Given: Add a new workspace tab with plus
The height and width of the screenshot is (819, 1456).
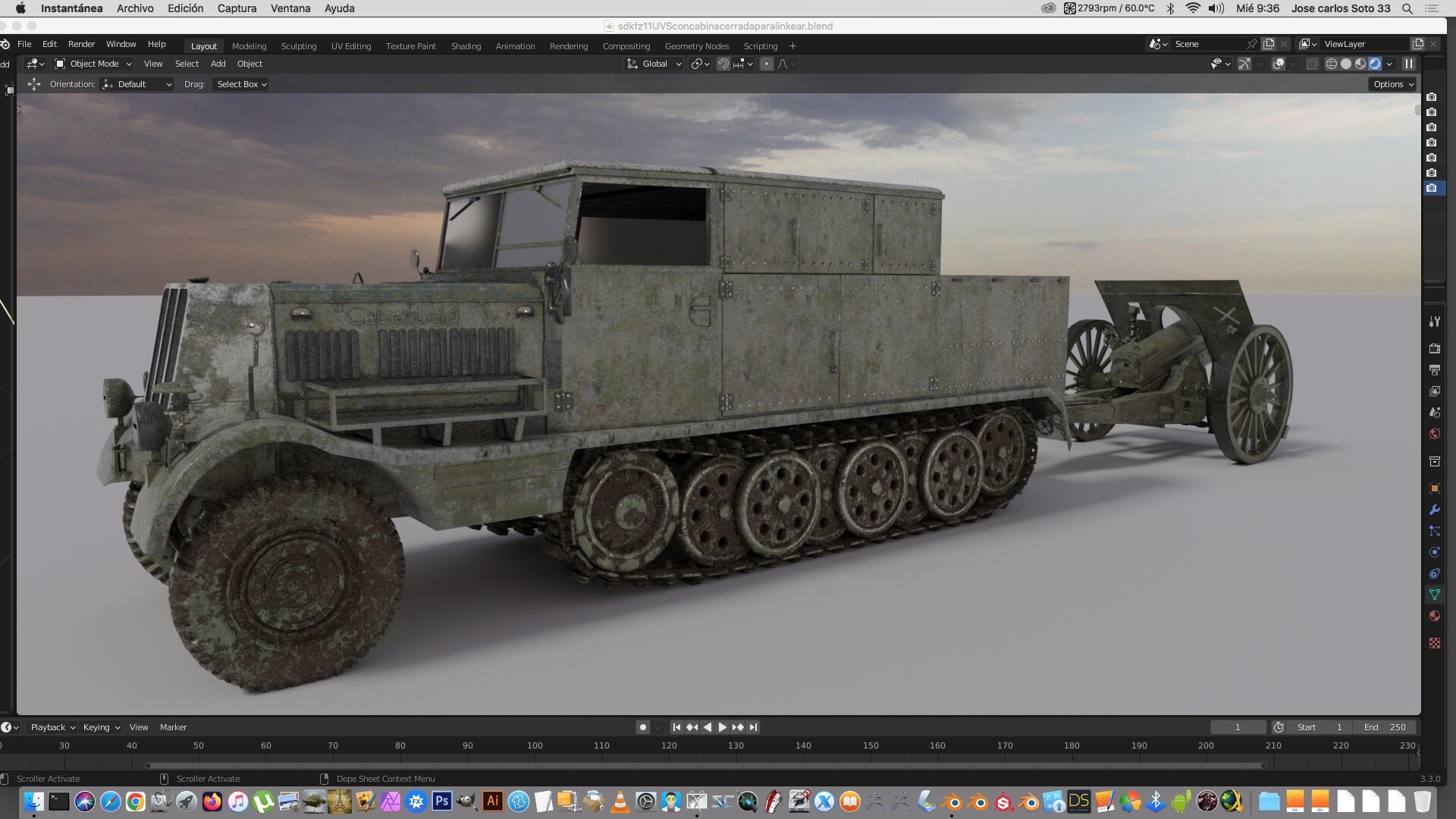Looking at the screenshot, I should tap(792, 46).
